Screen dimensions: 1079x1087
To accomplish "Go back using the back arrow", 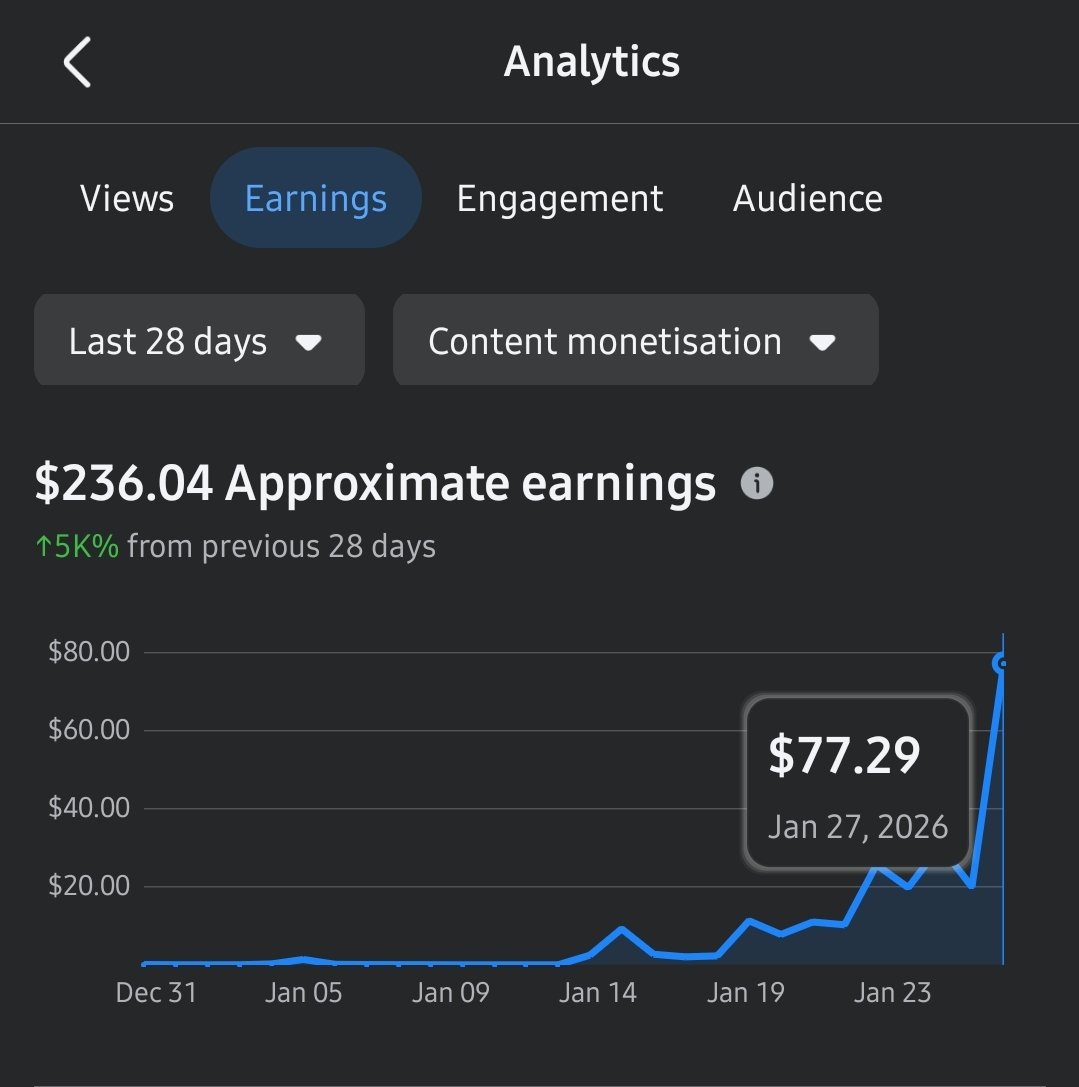I will click(x=77, y=62).
